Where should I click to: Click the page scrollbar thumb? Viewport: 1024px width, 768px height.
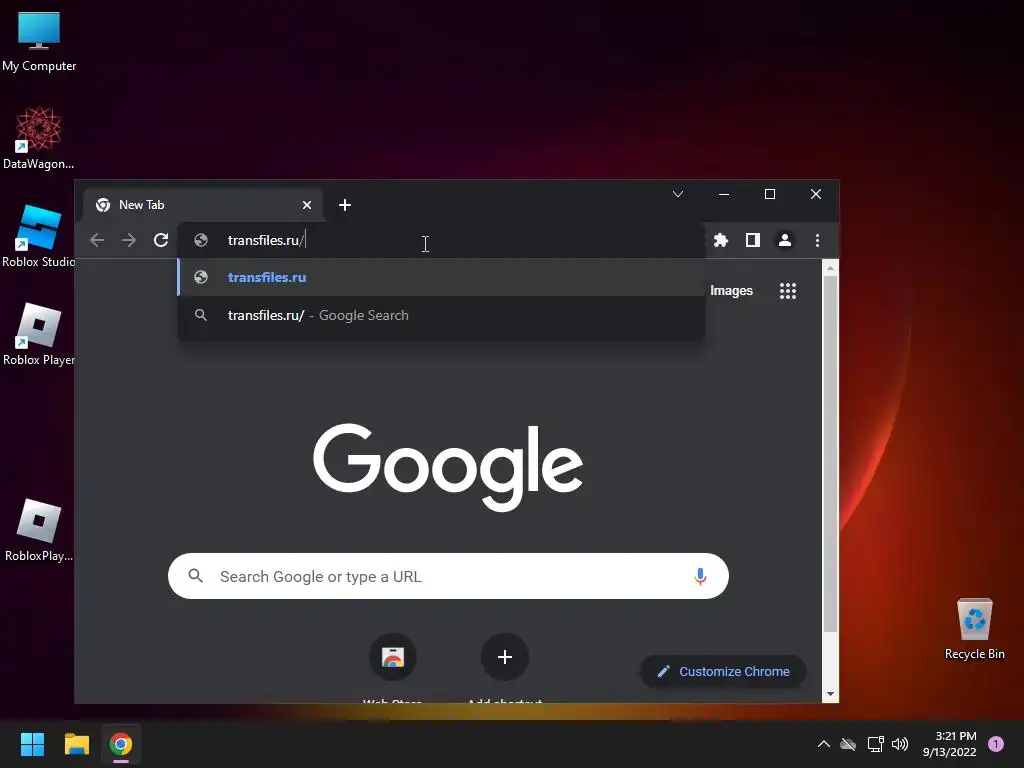830,454
